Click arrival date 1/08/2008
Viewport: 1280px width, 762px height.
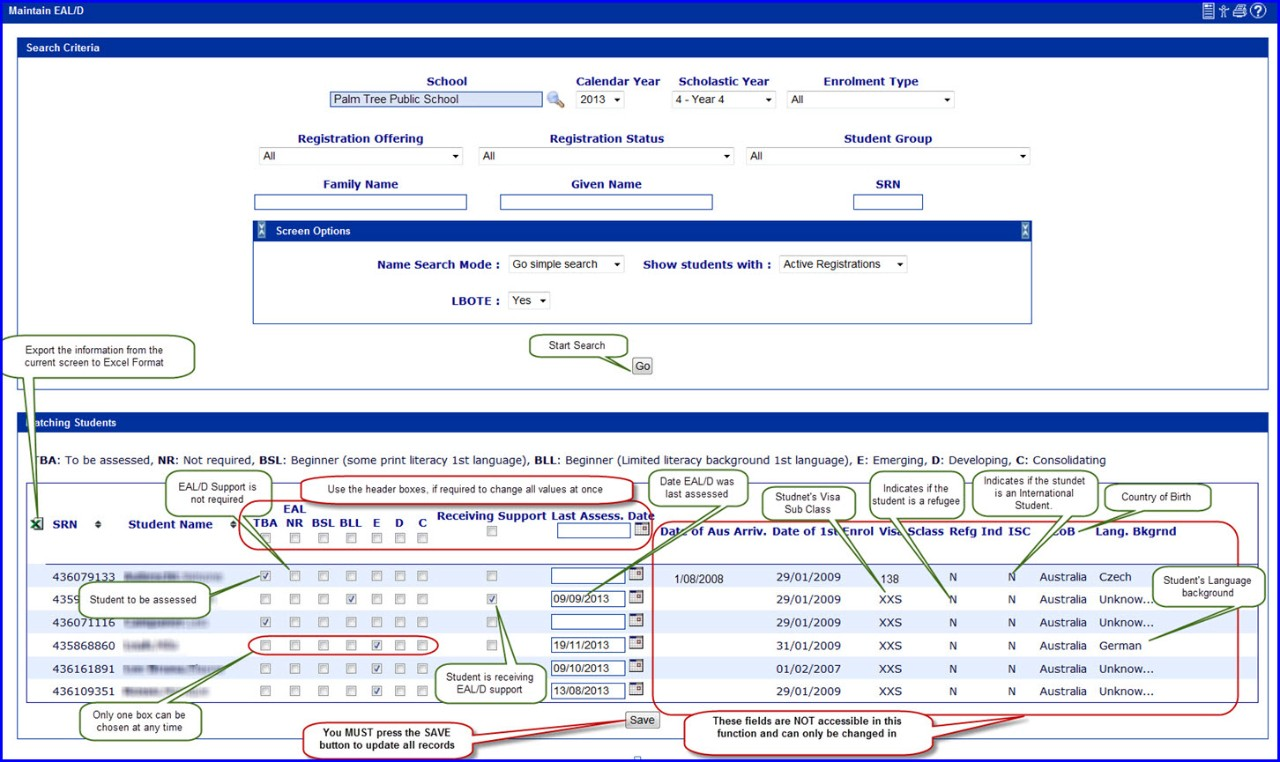pos(698,578)
